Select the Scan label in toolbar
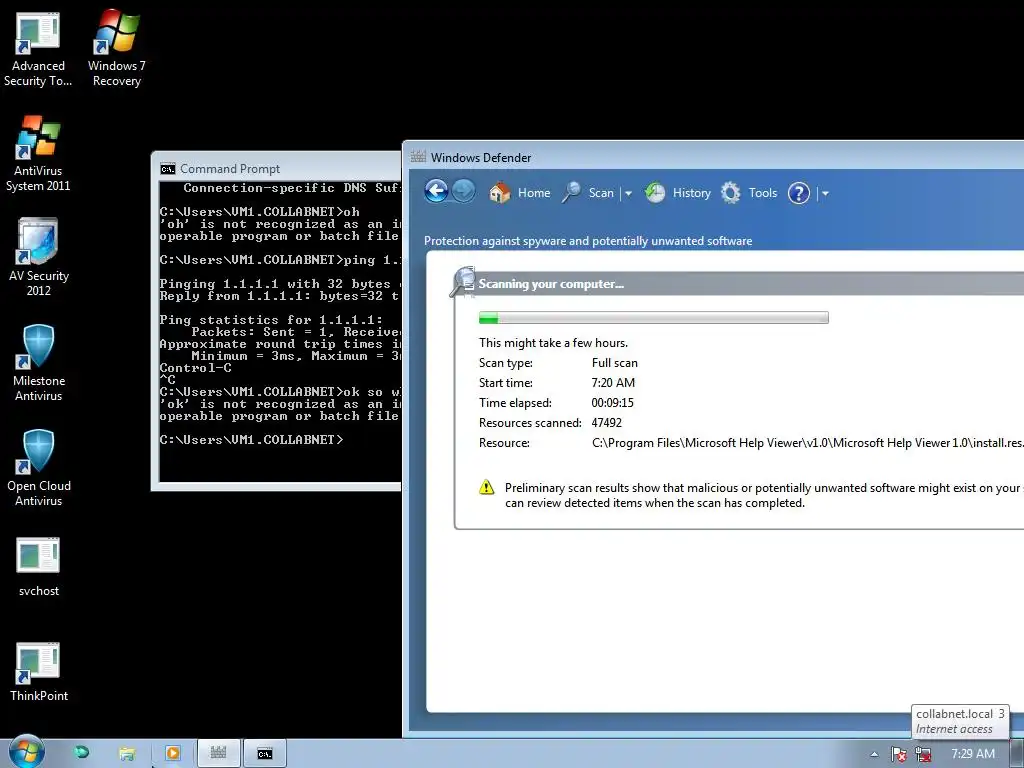1024x768 pixels. click(x=601, y=193)
